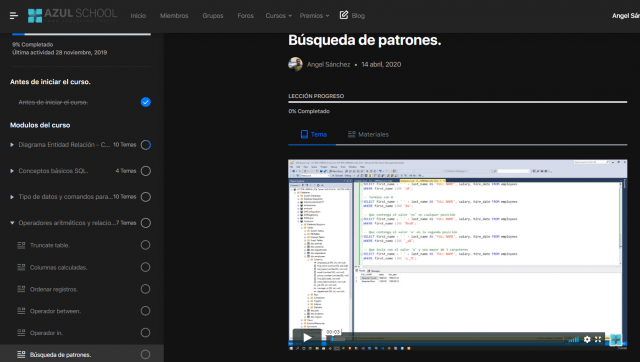
Task: Expand Conceptos básicos SQL module arrow
Action: pos(12,171)
